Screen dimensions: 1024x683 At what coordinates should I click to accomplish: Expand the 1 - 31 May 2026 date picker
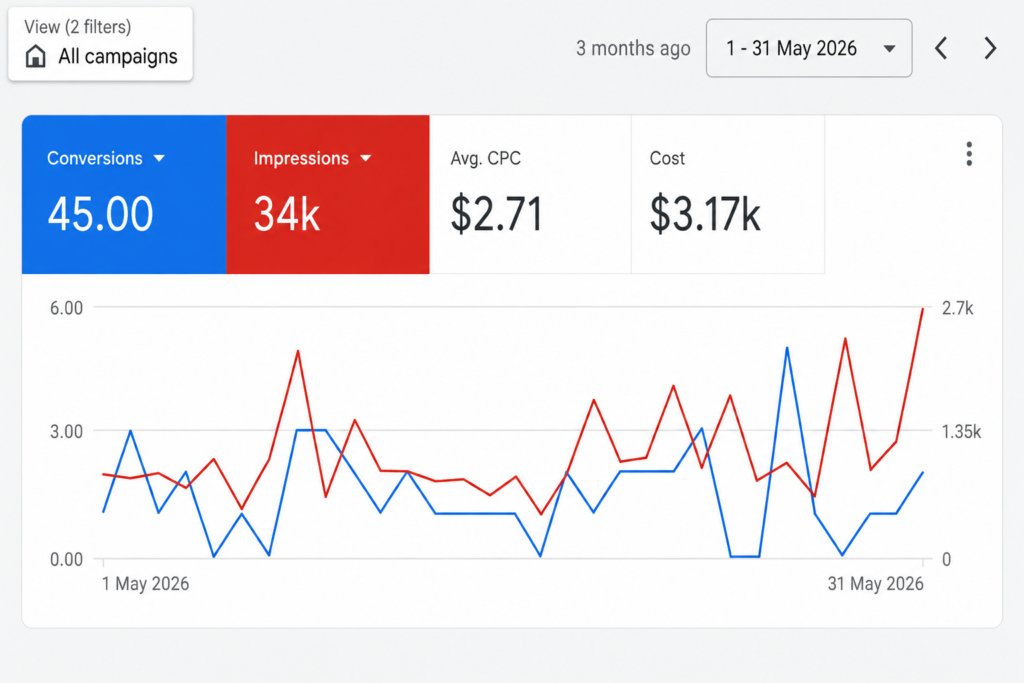click(808, 48)
